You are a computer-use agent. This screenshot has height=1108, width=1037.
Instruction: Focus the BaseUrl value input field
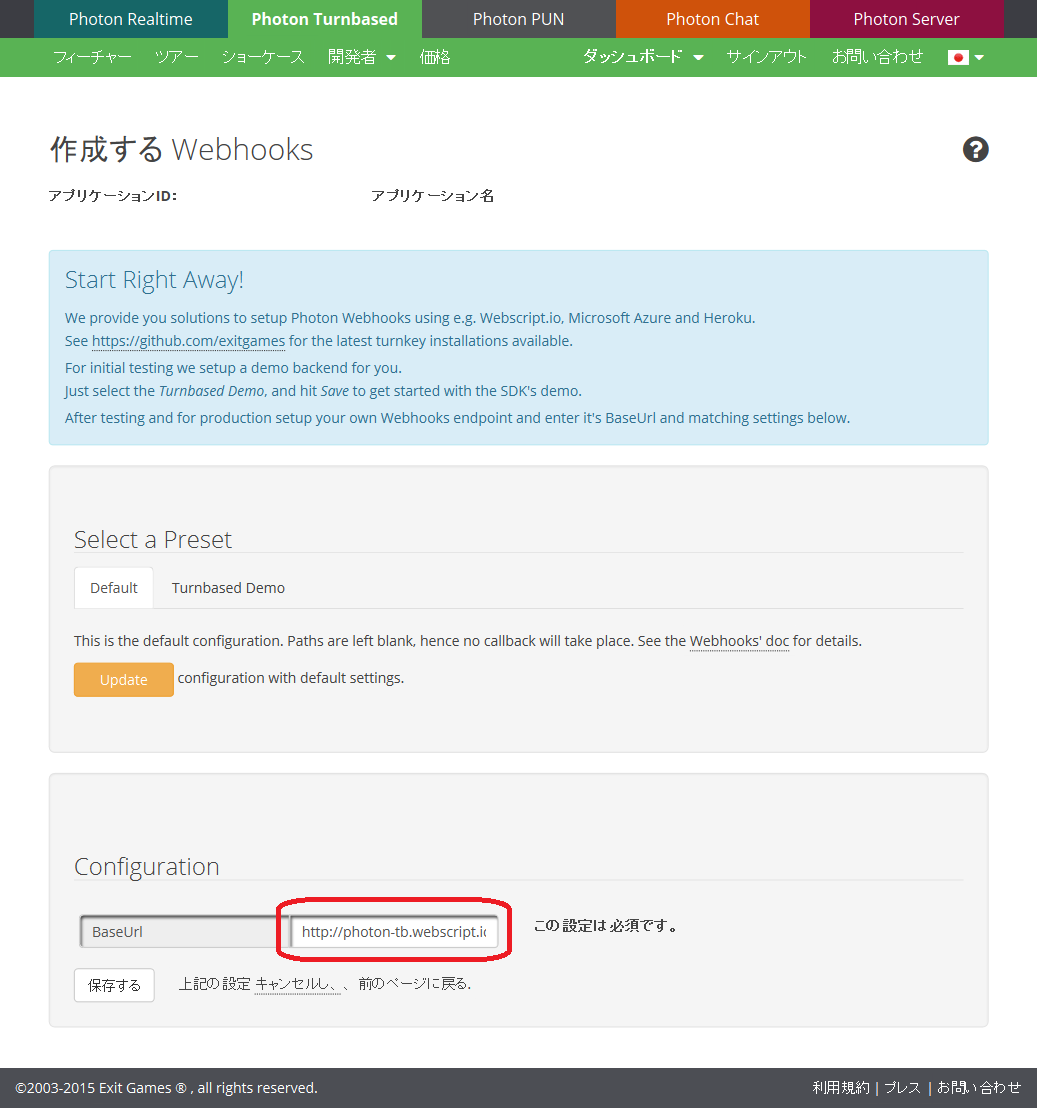393,931
